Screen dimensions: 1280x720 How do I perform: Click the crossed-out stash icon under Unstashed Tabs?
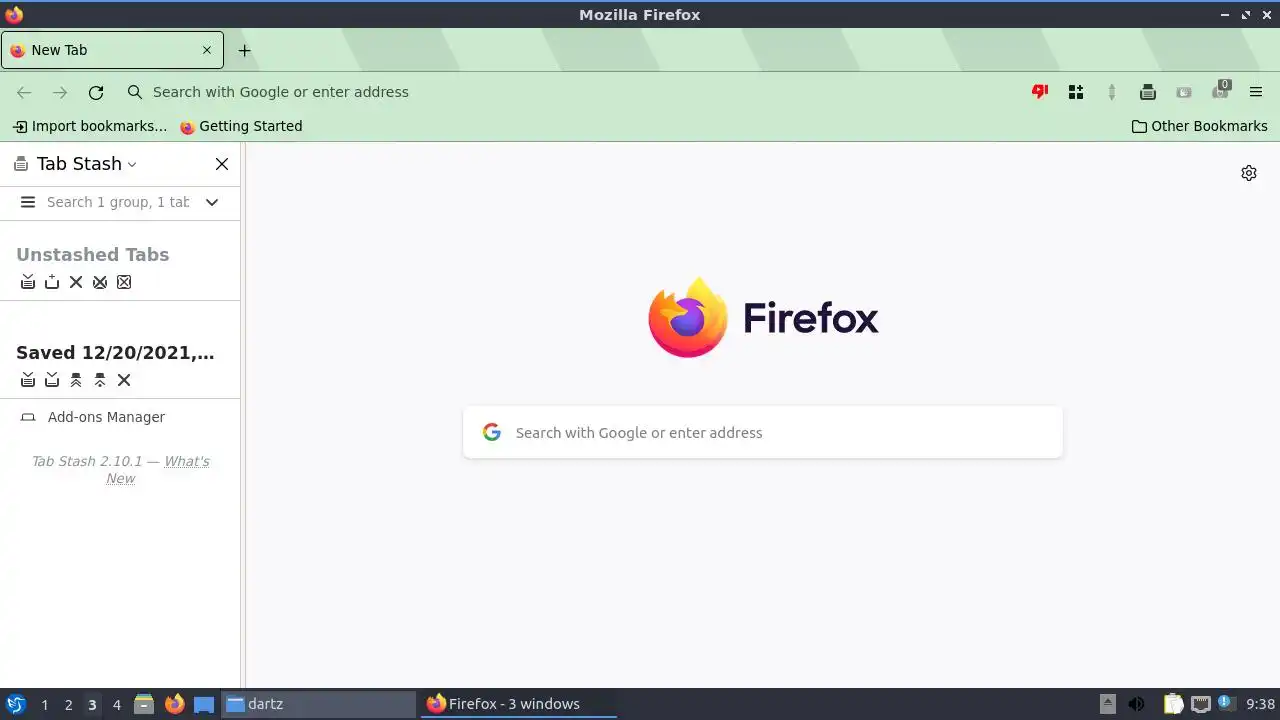(x=100, y=282)
